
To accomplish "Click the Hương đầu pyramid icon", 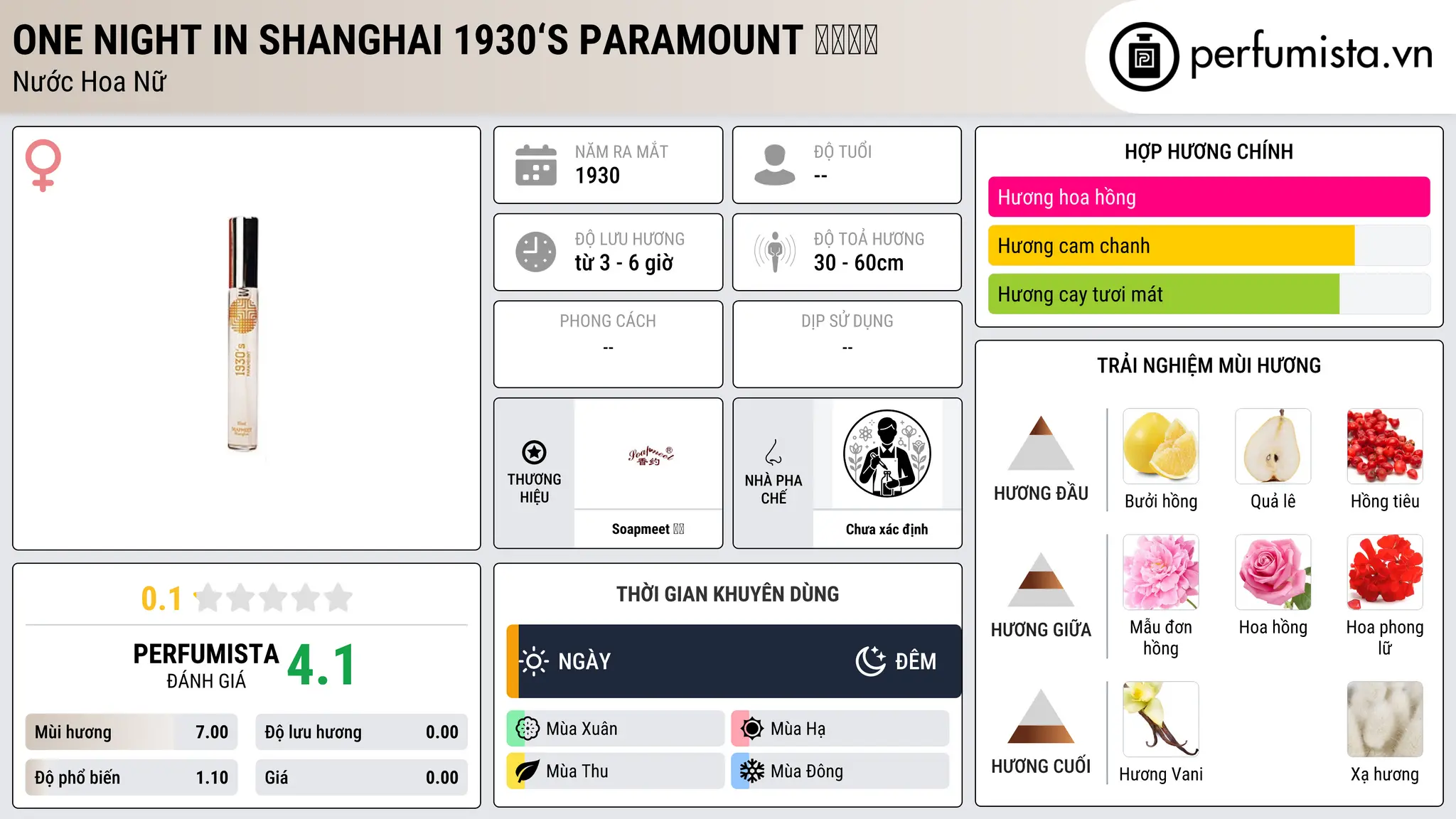I will (1041, 443).
